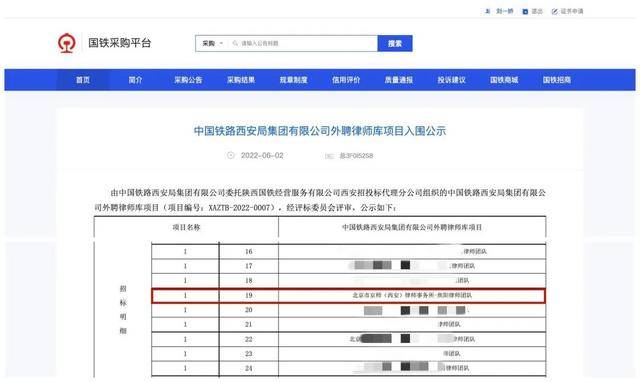Click the logged-in username link at top
Image resolution: width=640 pixels, height=382 pixels.
(504, 11)
